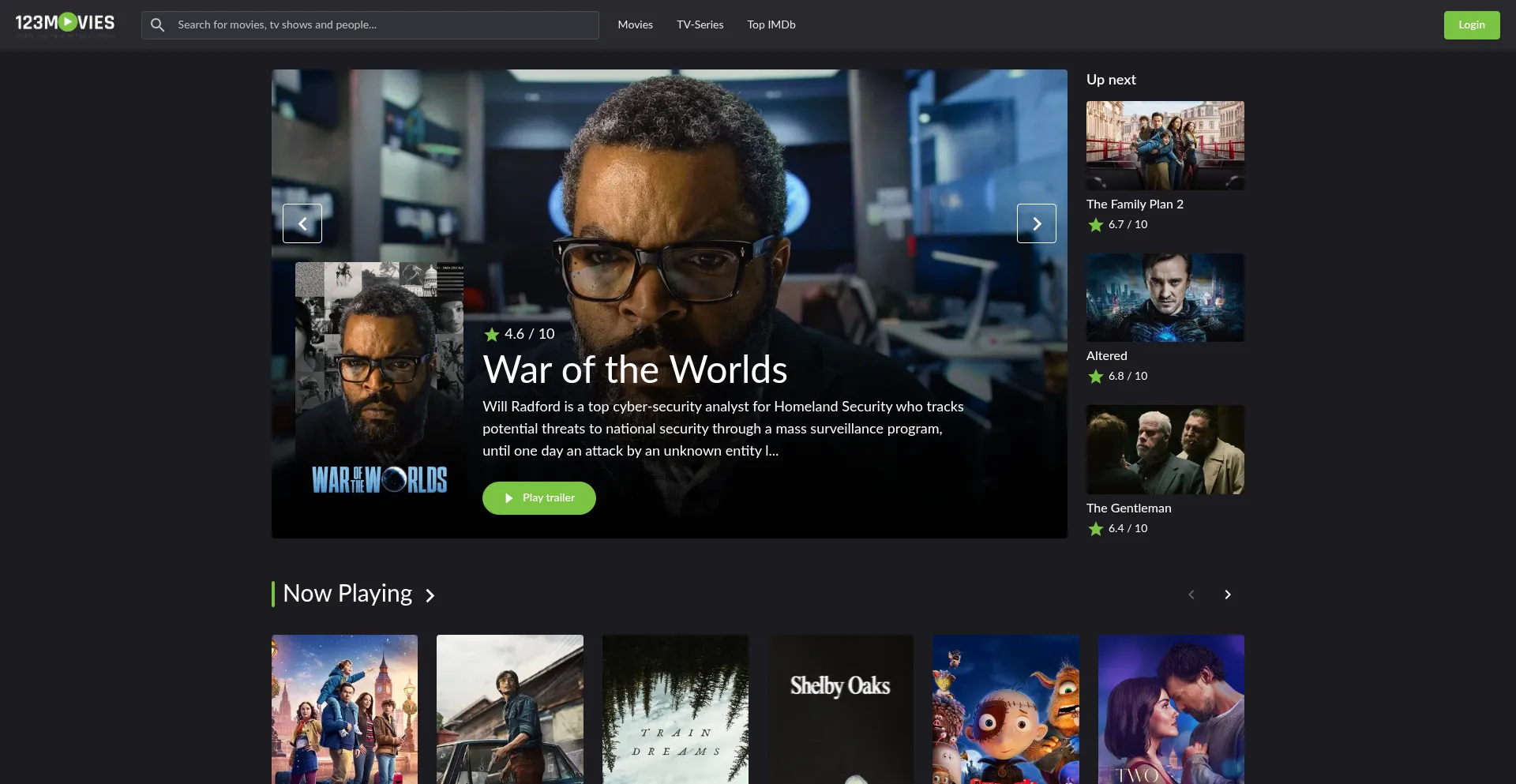Open the Train Dreams poster
This screenshot has width=1516, height=784.
675,709
